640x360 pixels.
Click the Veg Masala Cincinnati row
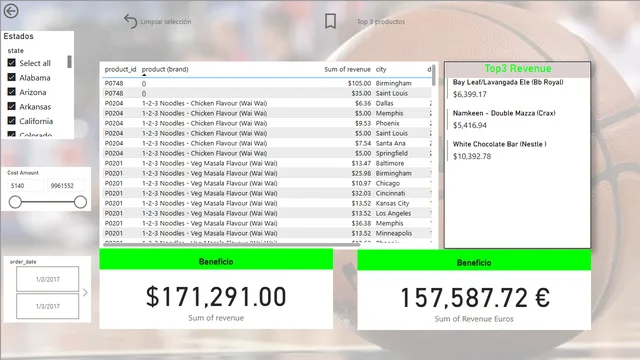267,193
